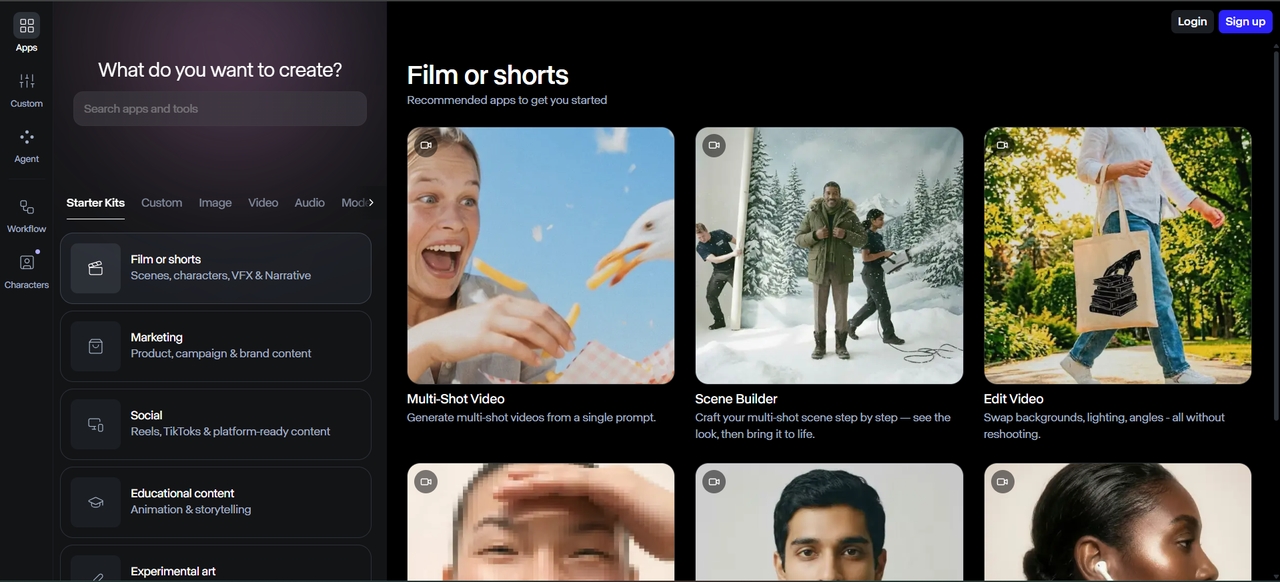Open the woman with earbud thumbnail
Screen dimensions: 1280x582
(1118, 522)
